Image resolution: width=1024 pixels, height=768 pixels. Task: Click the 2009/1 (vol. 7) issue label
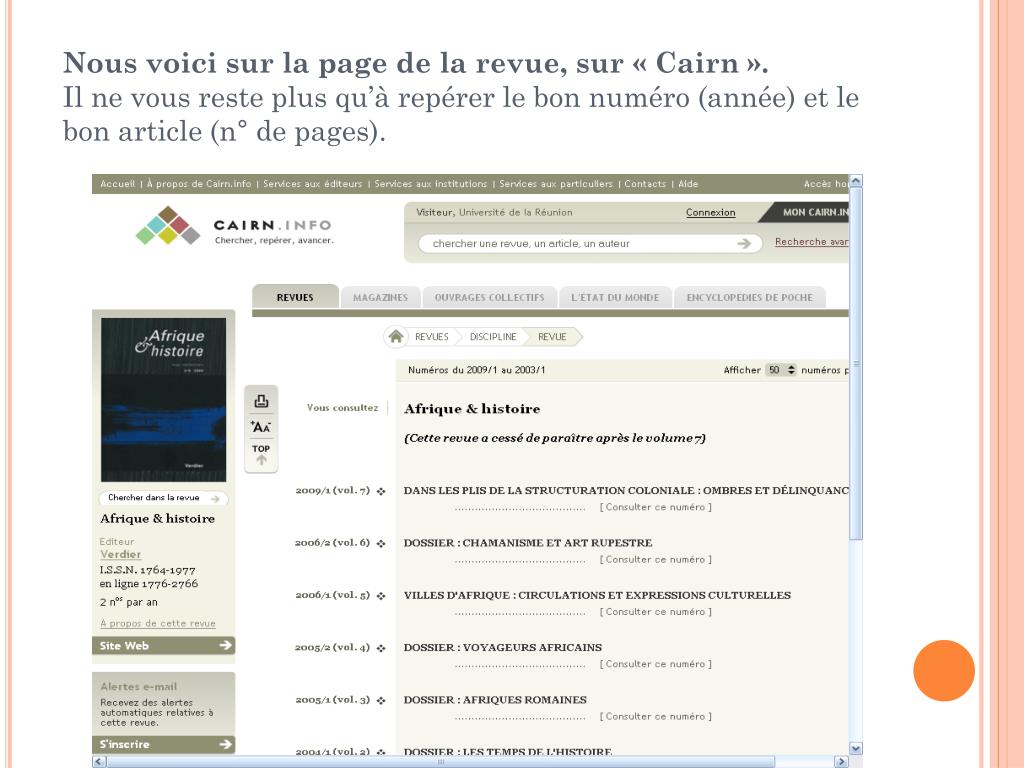tap(332, 490)
